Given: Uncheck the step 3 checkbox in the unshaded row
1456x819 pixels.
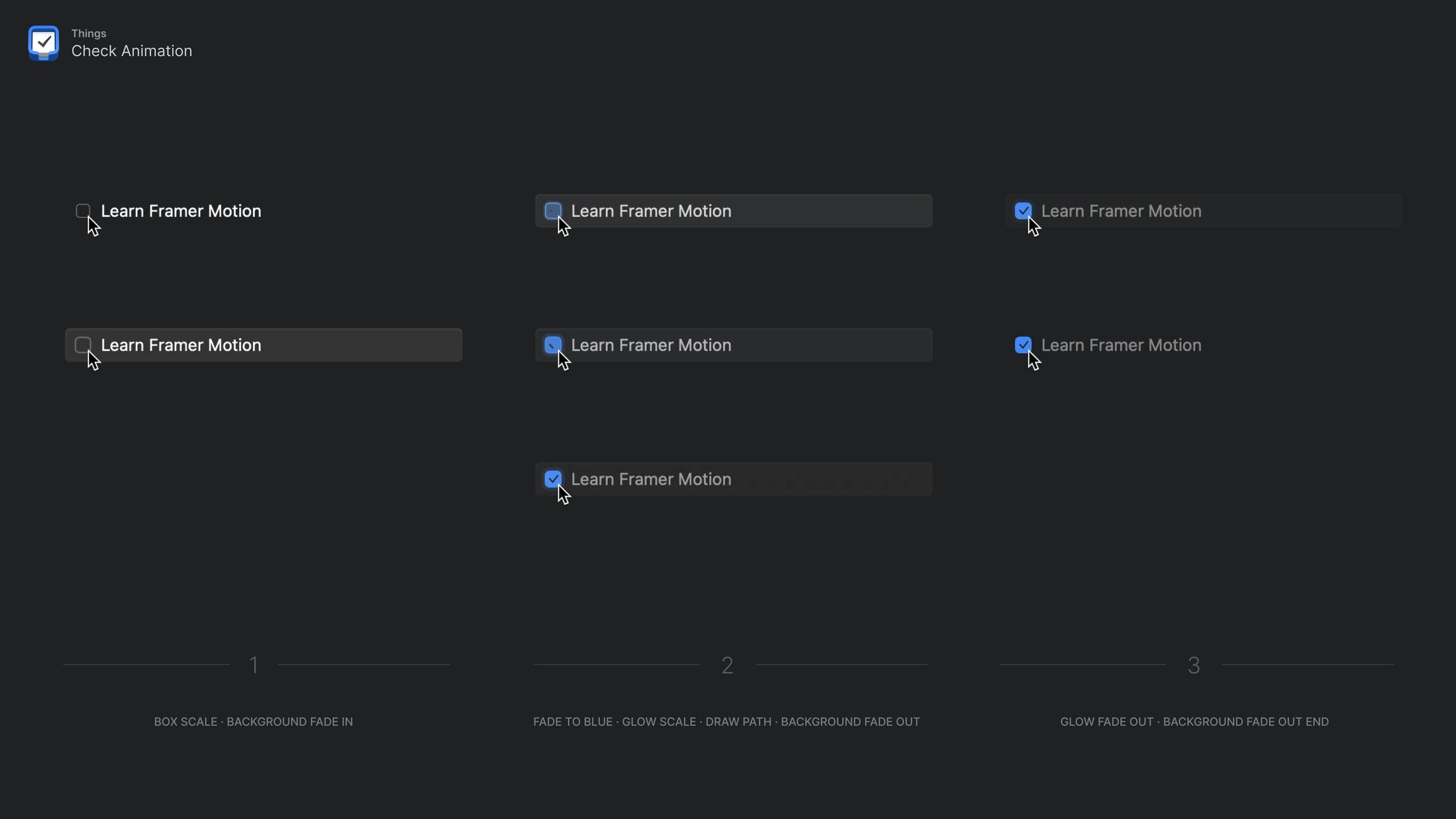Looking at the screenshot, I should [1023, 345].
